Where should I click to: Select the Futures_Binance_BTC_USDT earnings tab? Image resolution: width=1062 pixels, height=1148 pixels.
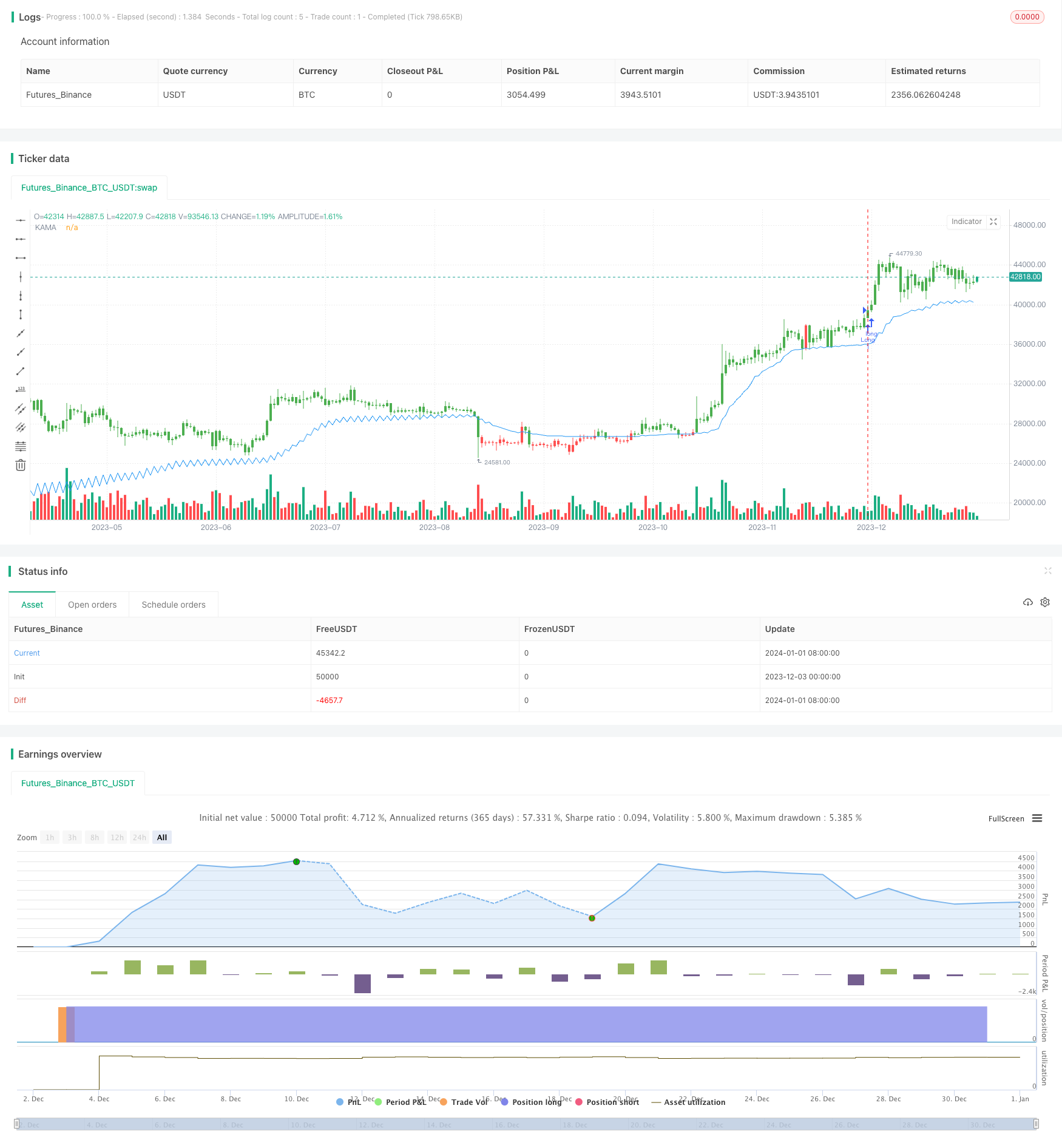[x=78, y=783]
